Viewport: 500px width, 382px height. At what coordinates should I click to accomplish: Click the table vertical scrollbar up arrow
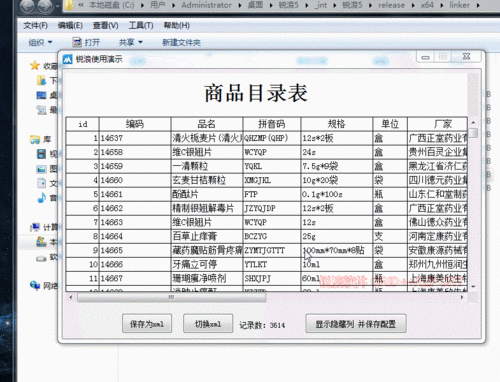[473, 122]
